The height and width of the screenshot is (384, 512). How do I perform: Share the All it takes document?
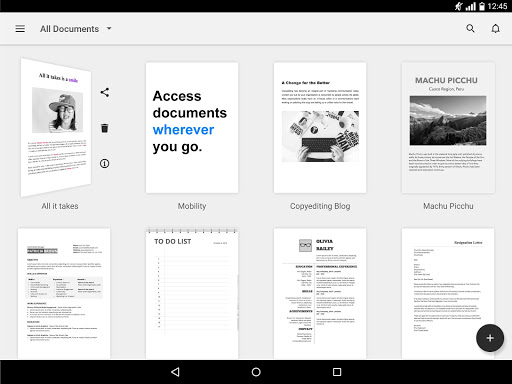105,92
